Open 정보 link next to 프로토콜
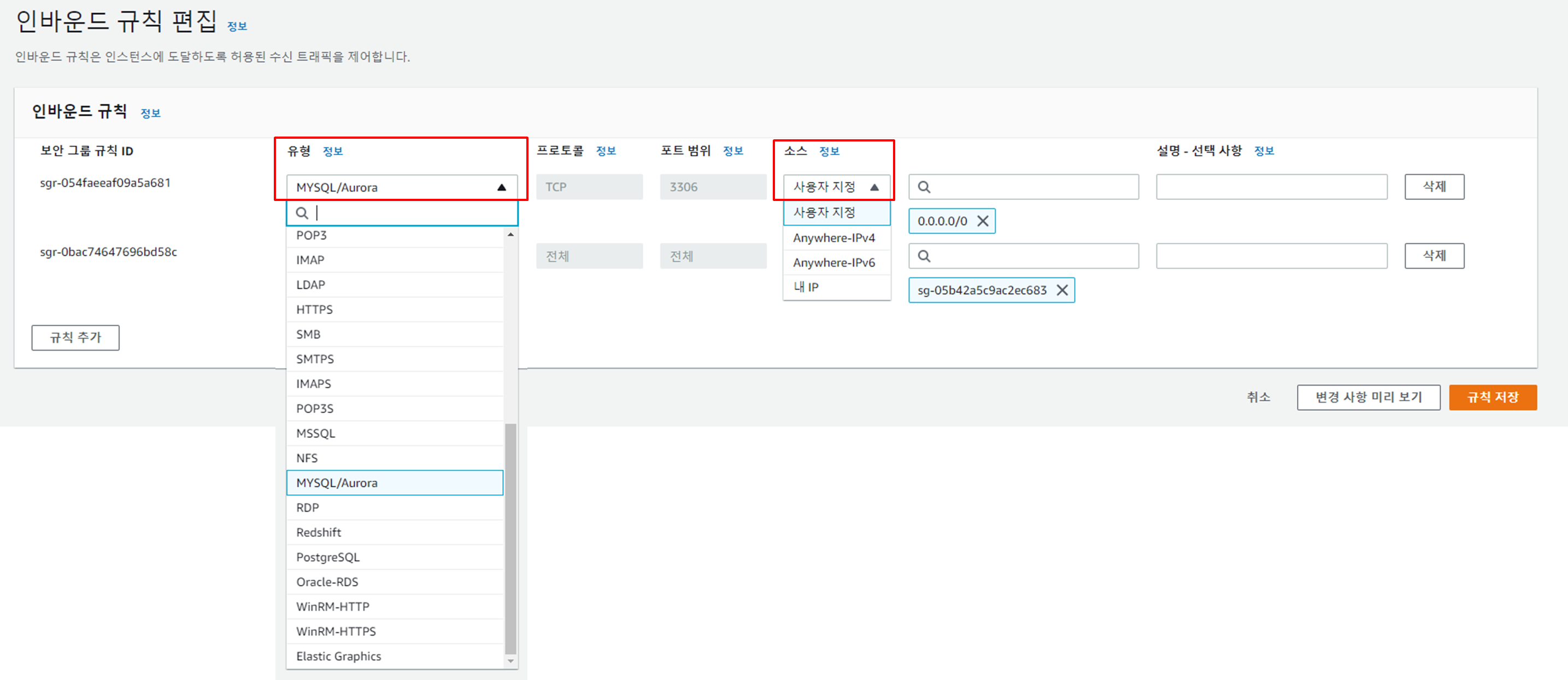Image resolution: width=1568 pixels, height=680 pixels. tap(606, 151)
